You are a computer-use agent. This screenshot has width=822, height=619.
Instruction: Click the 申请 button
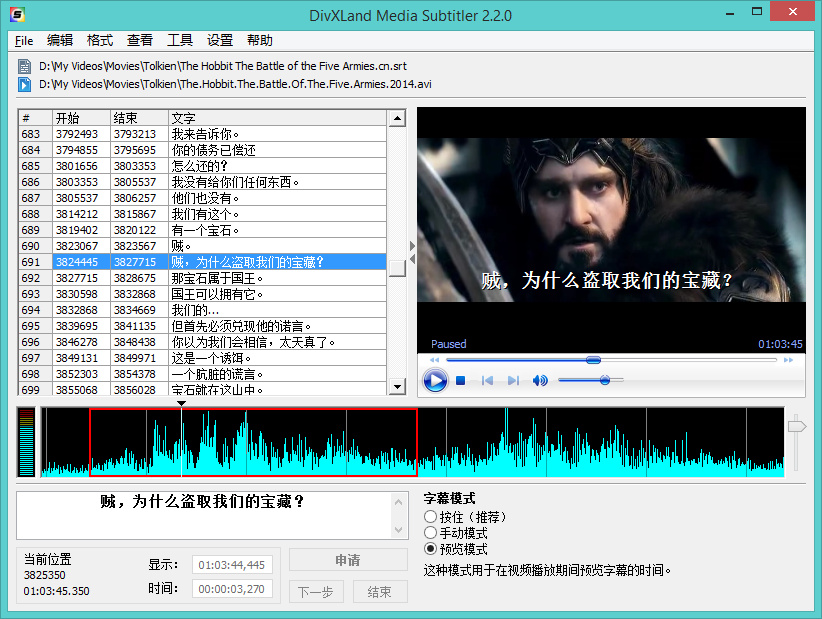coord(348,560)
